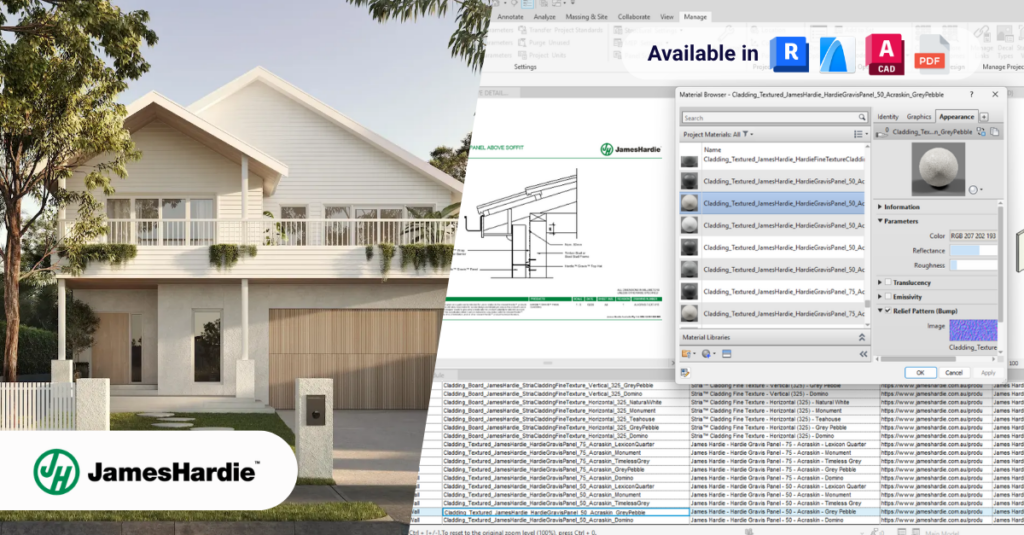Click the Cancel button
The image size is (1024, 535).
coord(953,372)
